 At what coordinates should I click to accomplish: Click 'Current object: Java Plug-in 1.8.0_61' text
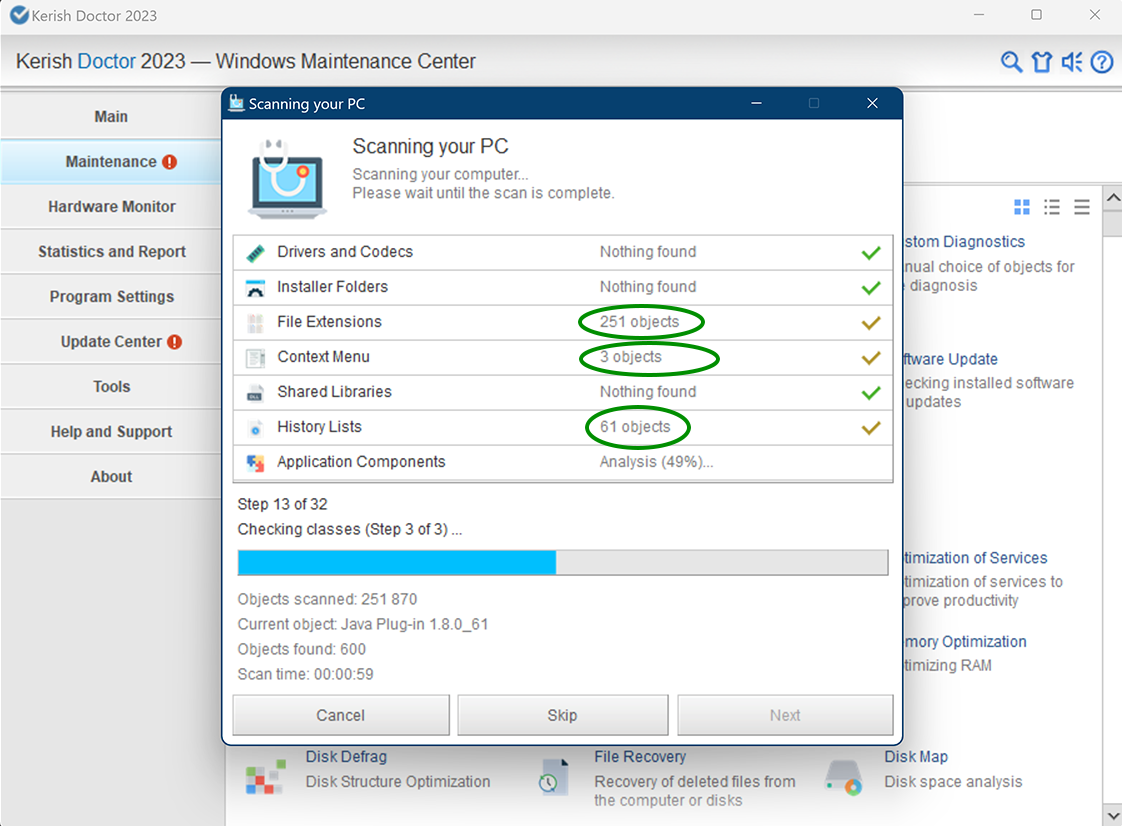[363, 624]
